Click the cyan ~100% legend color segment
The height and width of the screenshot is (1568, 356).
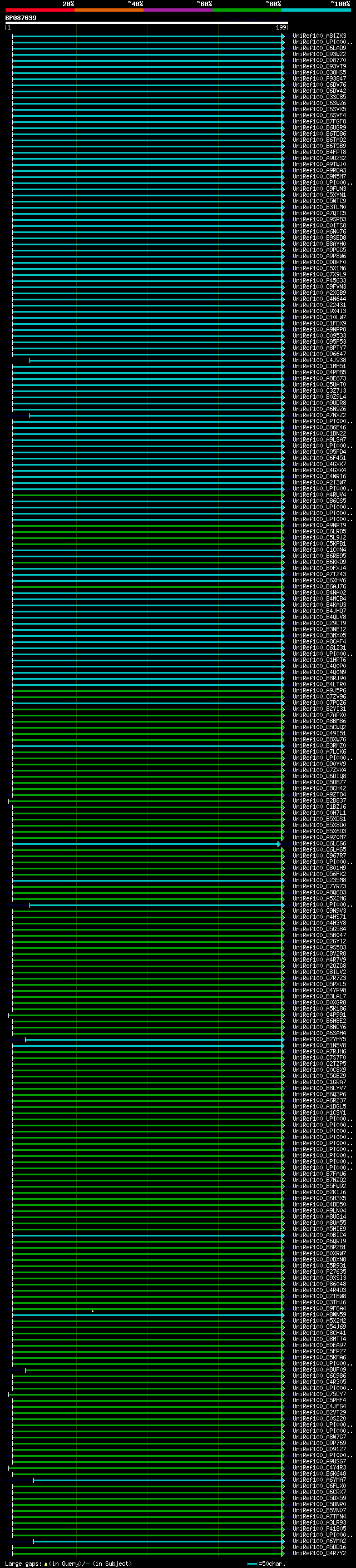point(316,10)
